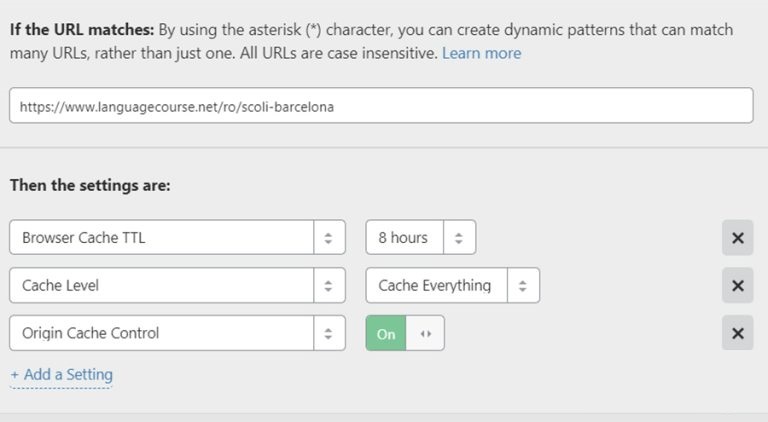This screenshot has height=422, width=768.
Task: Expand the Cache Everything value dropdown
Action: pyautogui.click(x=436, y=285)
